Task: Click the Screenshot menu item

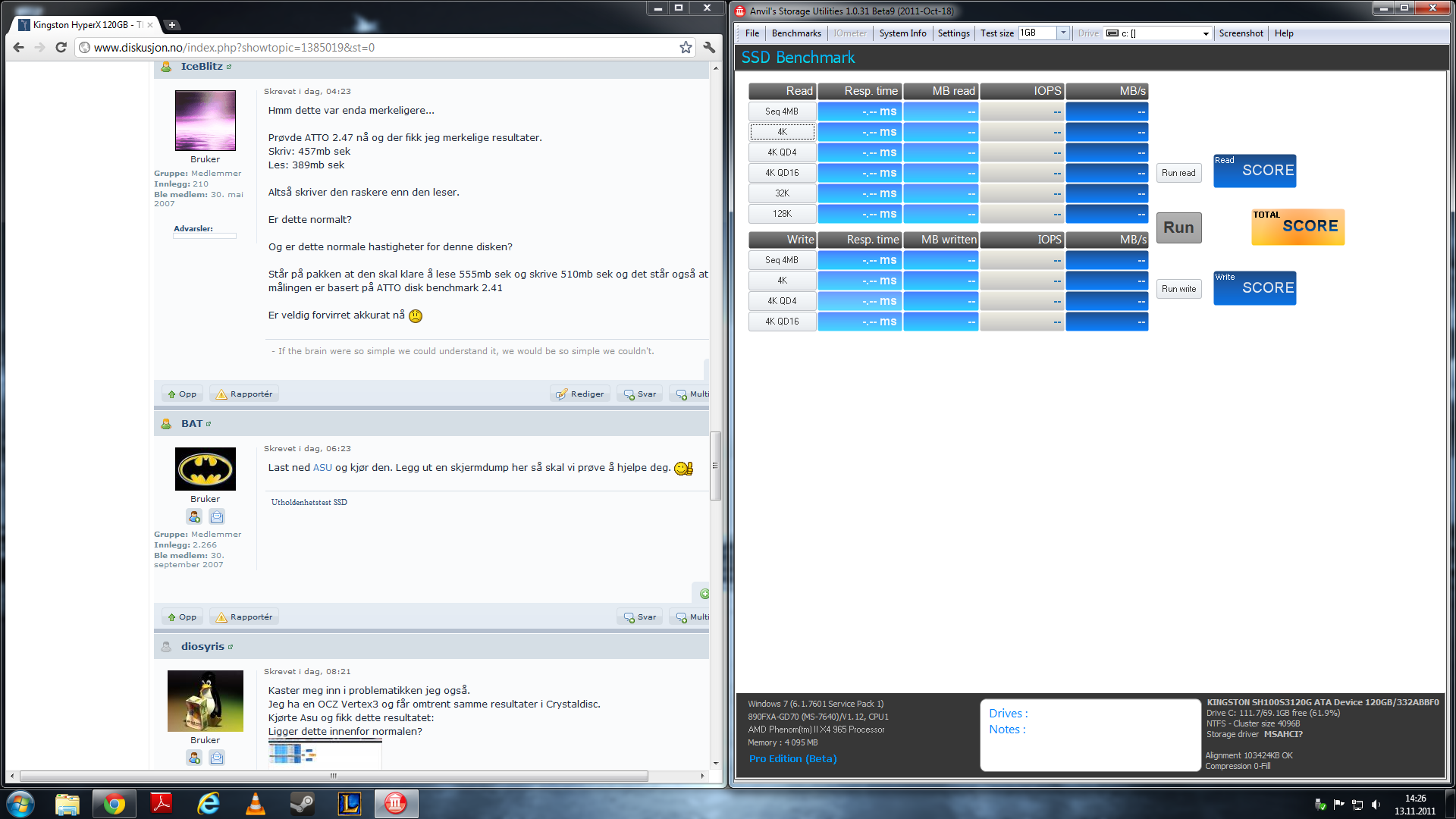Action: [1241, 33]
